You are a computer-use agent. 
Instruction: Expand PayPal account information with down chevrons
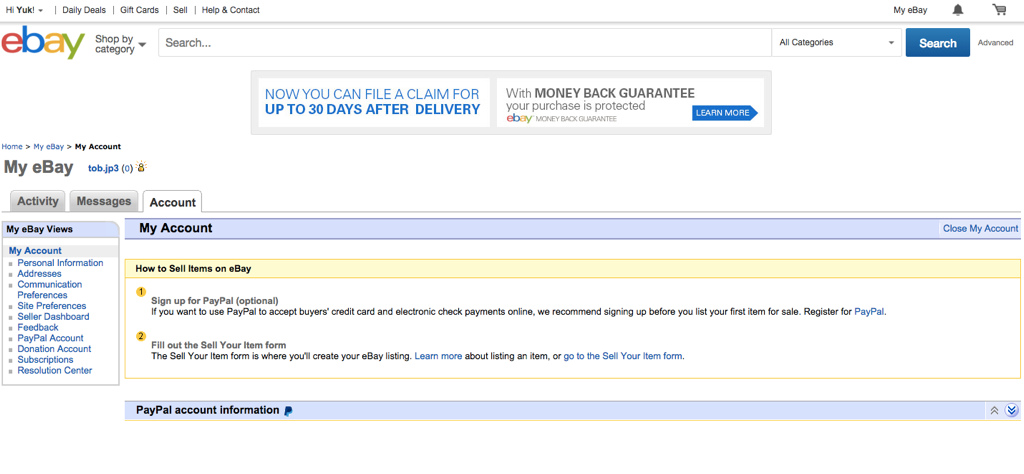[1011, 411]
